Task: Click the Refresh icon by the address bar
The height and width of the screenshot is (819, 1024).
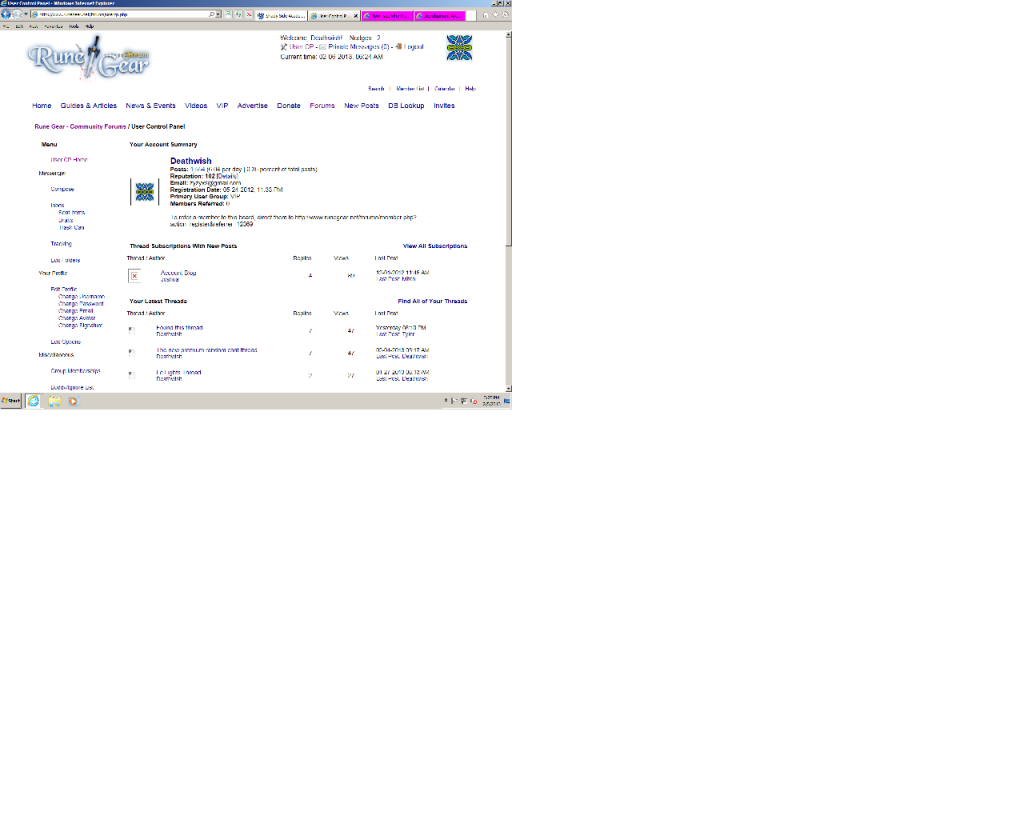Action: 238,15
